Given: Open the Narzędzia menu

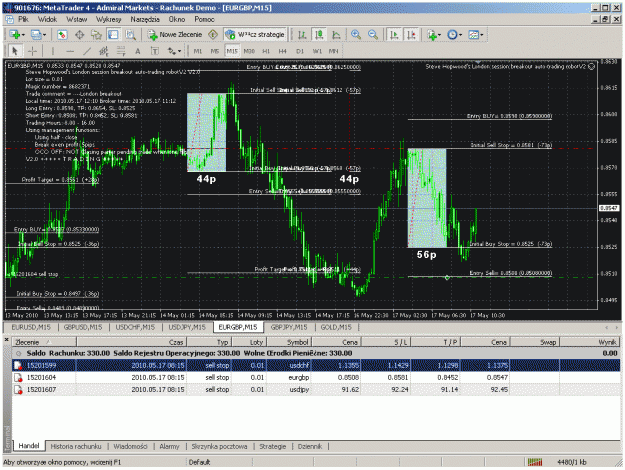Looking at the screenshot, I should 145,19.
